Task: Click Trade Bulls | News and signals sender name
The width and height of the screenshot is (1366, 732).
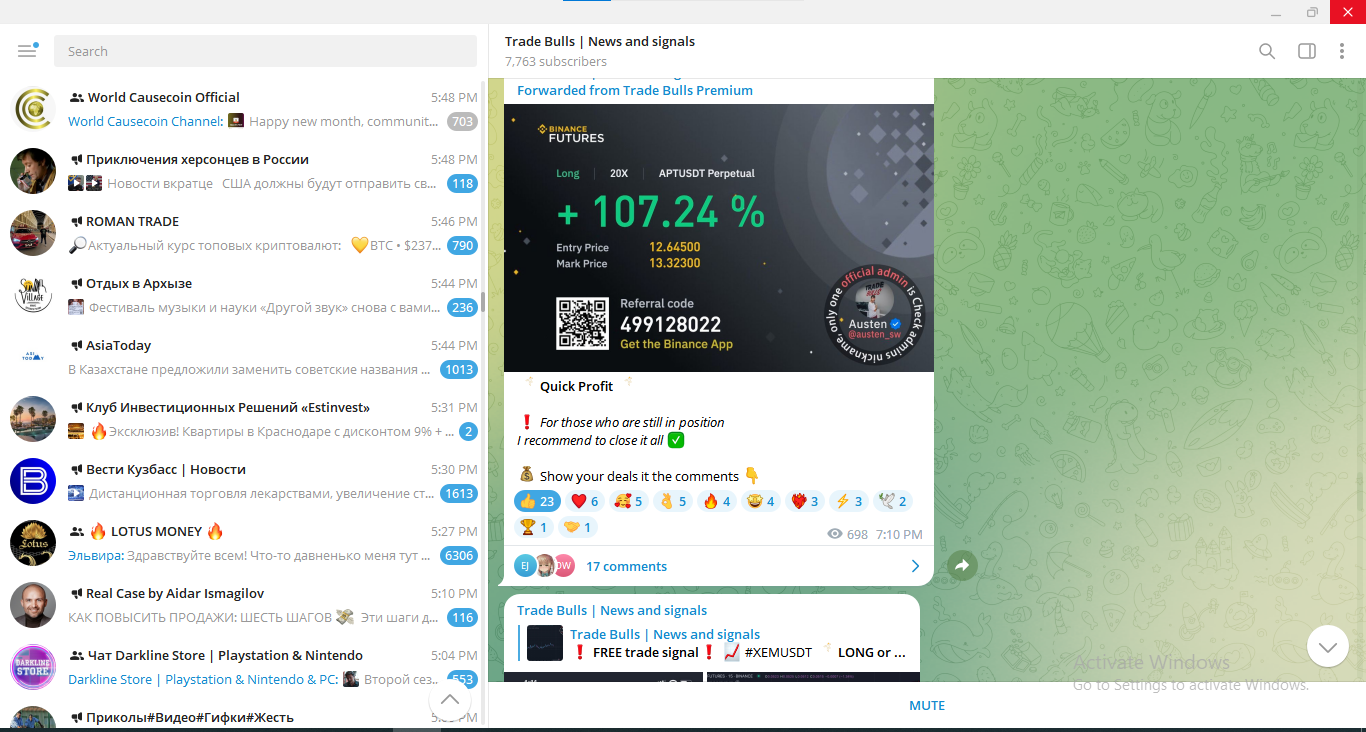Action: [x=612, y=610]
